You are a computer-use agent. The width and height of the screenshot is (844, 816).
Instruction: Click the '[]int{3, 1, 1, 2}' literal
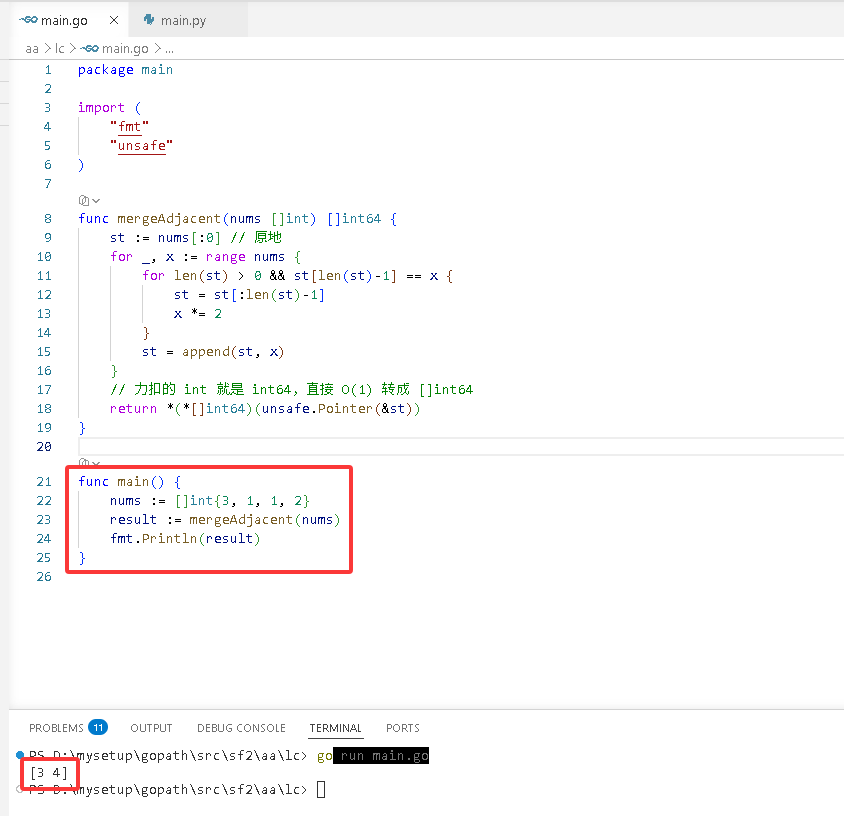coord(242,501)
